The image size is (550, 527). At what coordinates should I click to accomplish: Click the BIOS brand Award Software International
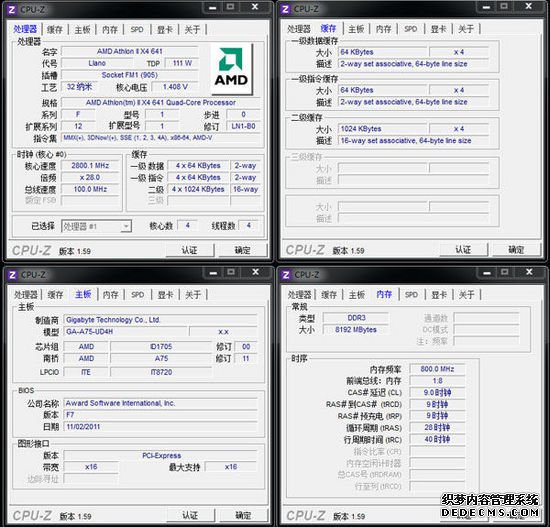160,403
